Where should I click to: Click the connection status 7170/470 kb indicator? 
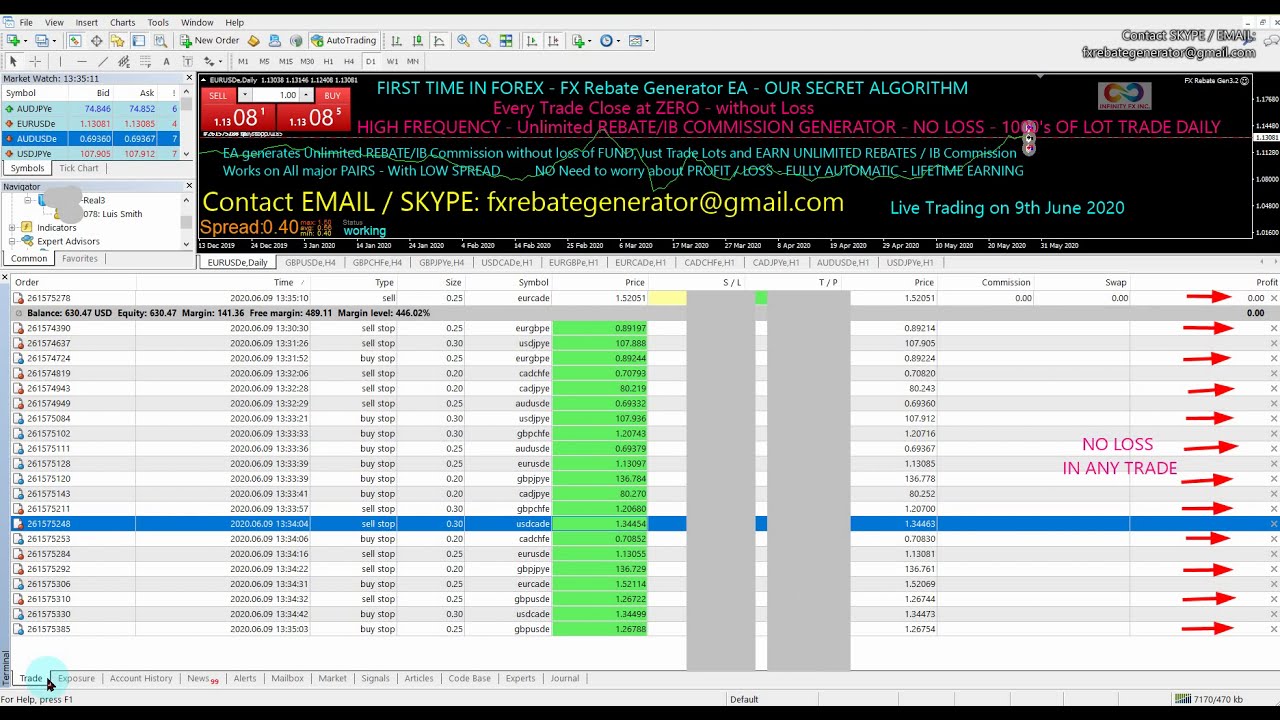(x=1209, y=699)
